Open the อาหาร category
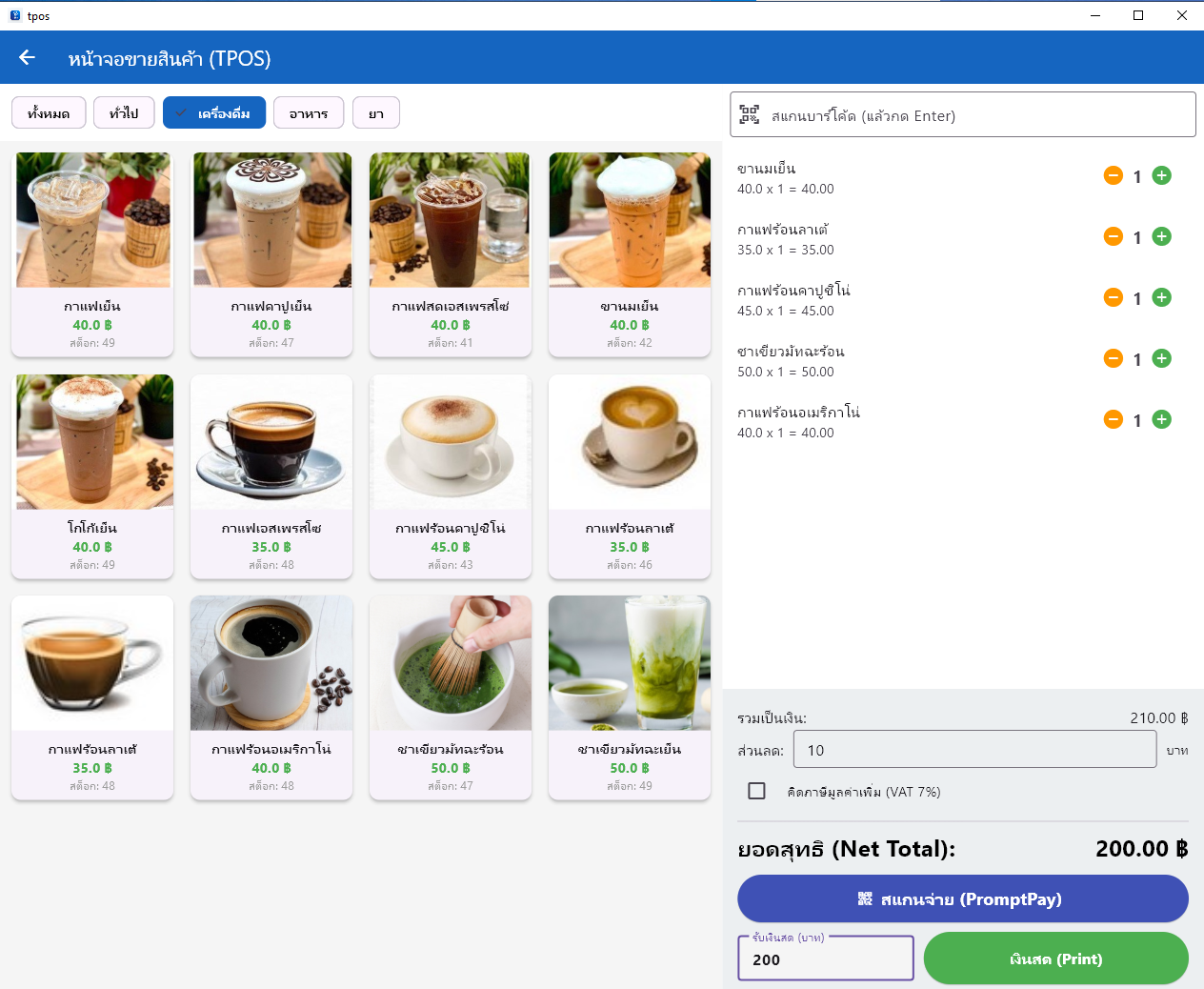Viewport: 1204px width, 989px height. pyautogui.click(x=309, y=112)
